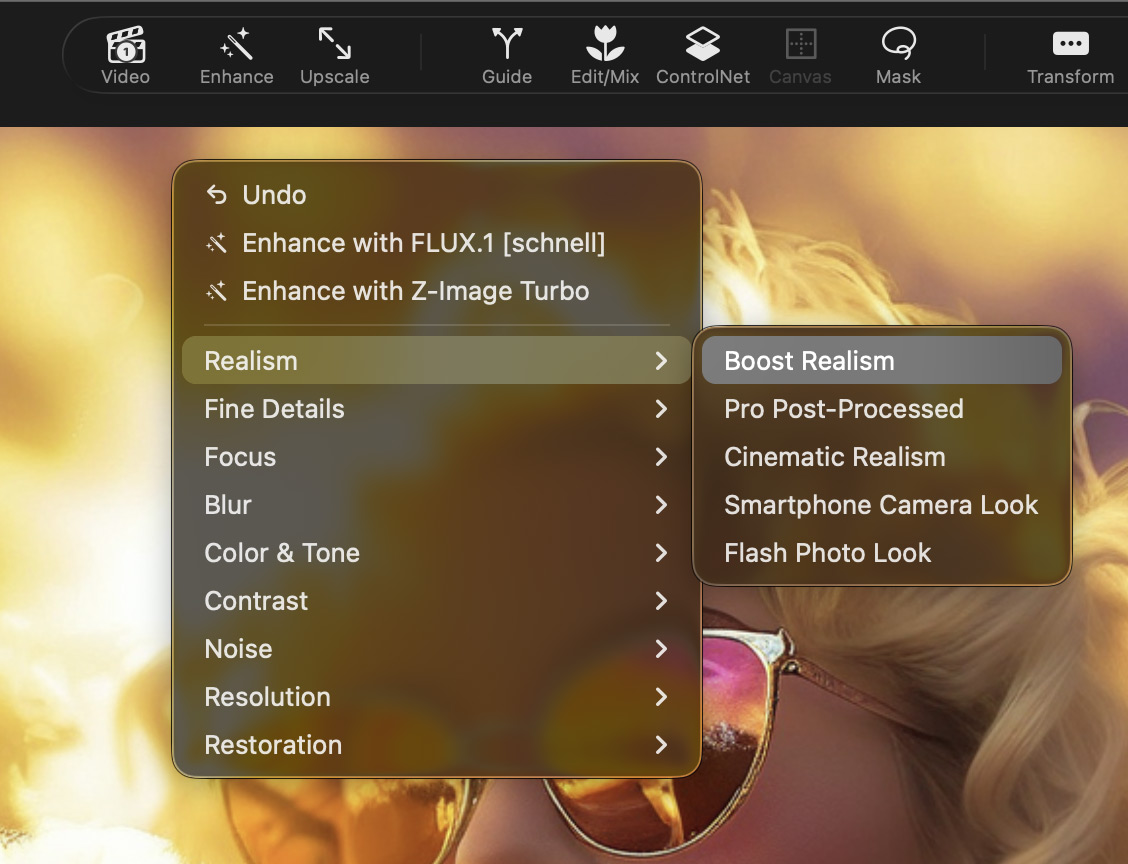
Task: Open the Edit/Mix flower icon
Action: (604, 44)
